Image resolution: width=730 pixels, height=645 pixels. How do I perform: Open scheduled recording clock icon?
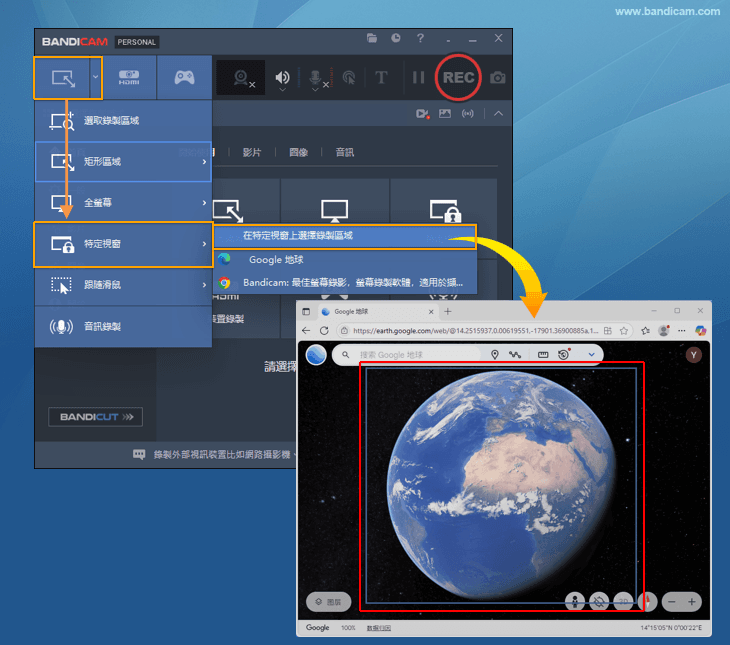point(396,38)
